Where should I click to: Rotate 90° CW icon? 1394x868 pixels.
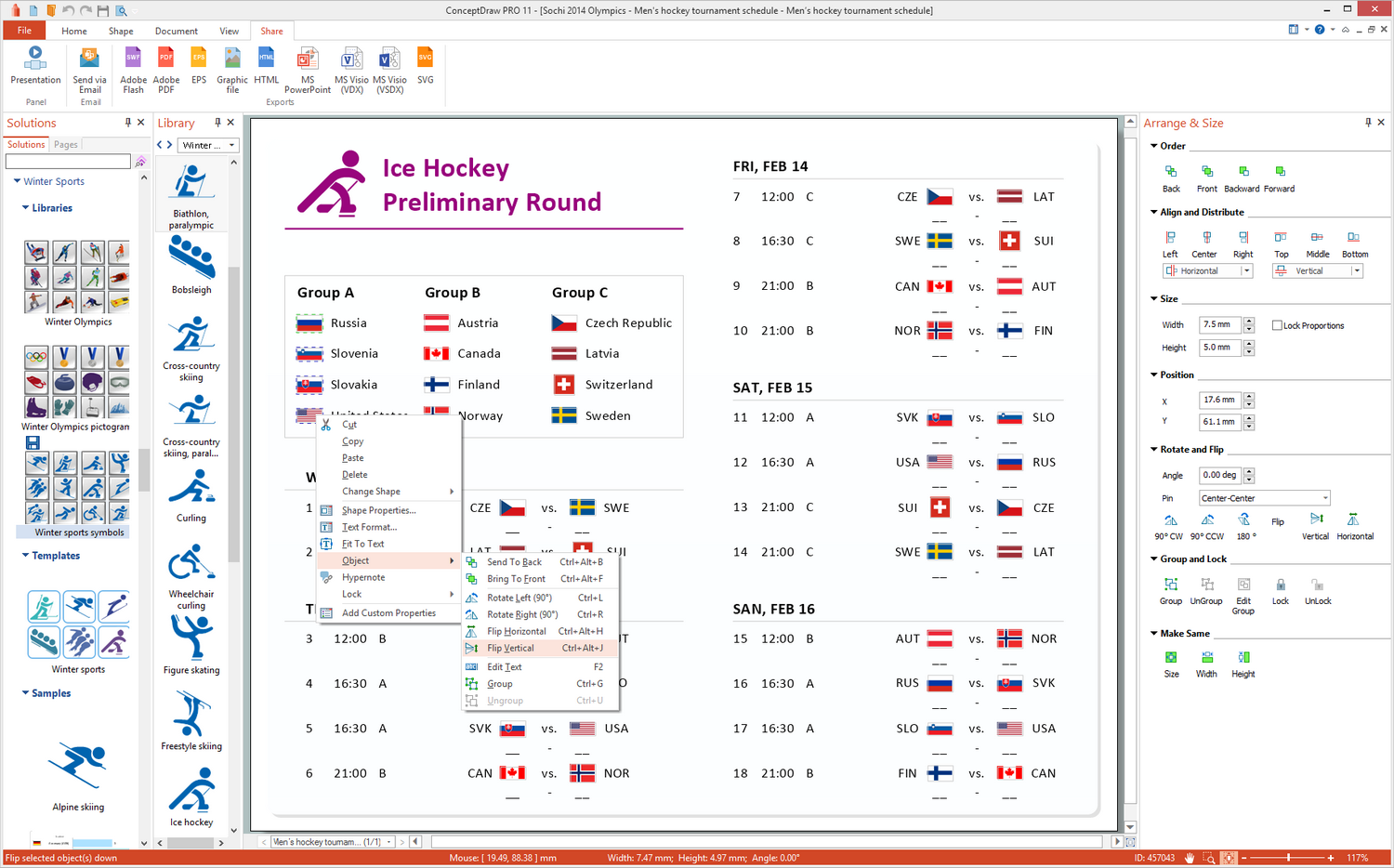(1170, 520)
